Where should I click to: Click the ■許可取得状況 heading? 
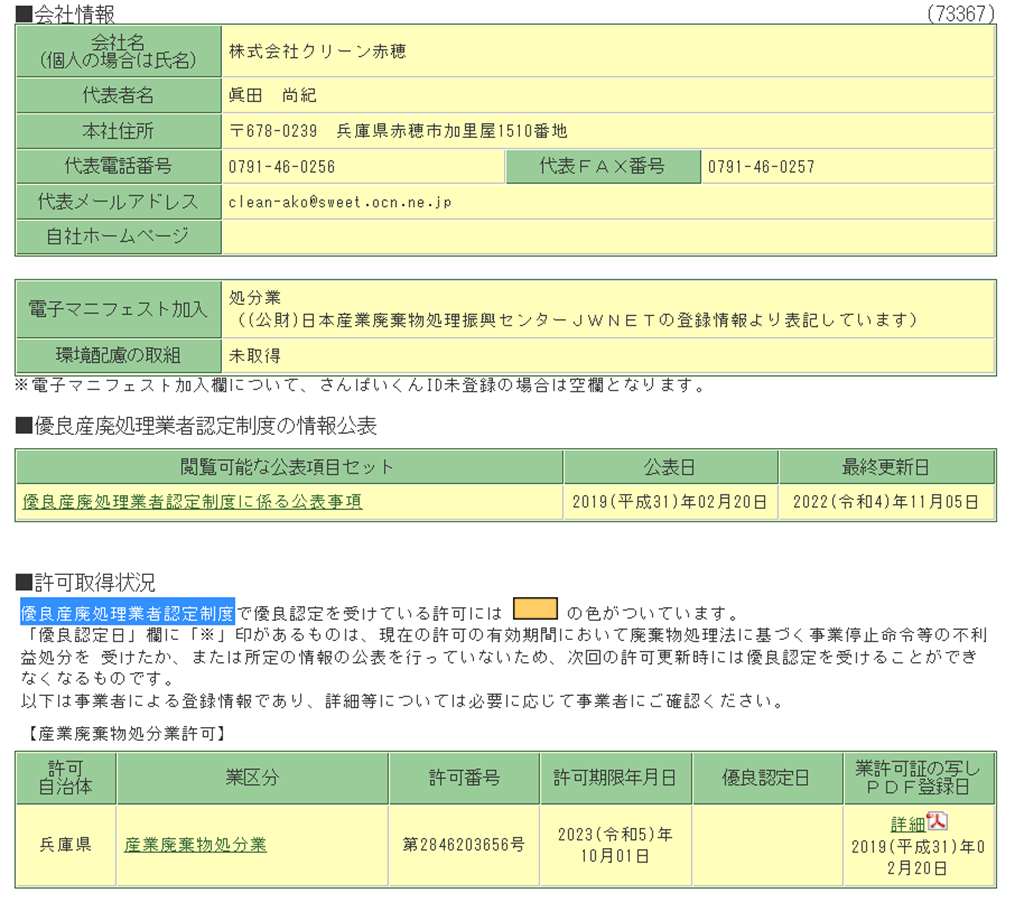(x=85, y=583)
